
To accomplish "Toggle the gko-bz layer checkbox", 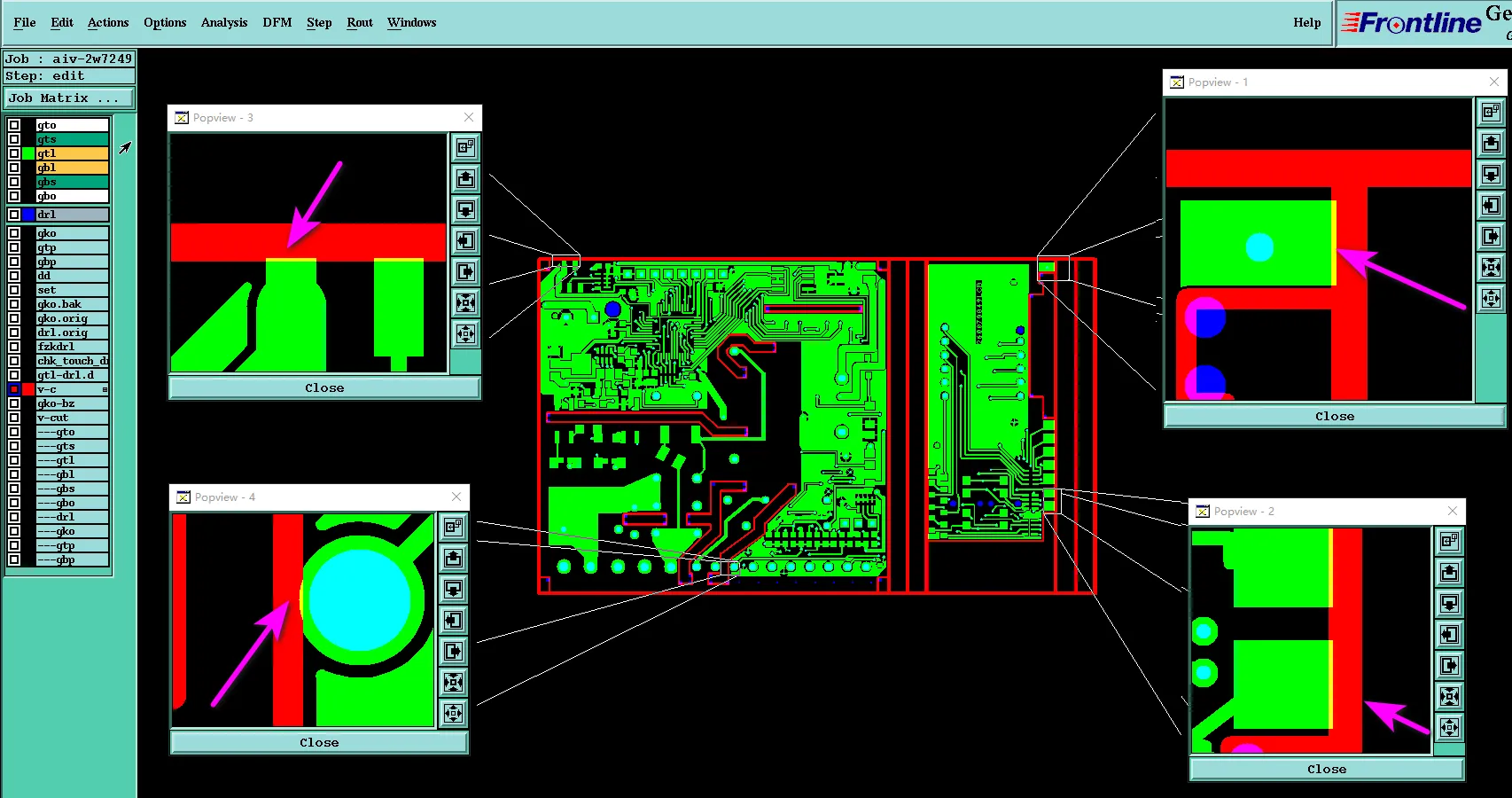I will 14,403.
